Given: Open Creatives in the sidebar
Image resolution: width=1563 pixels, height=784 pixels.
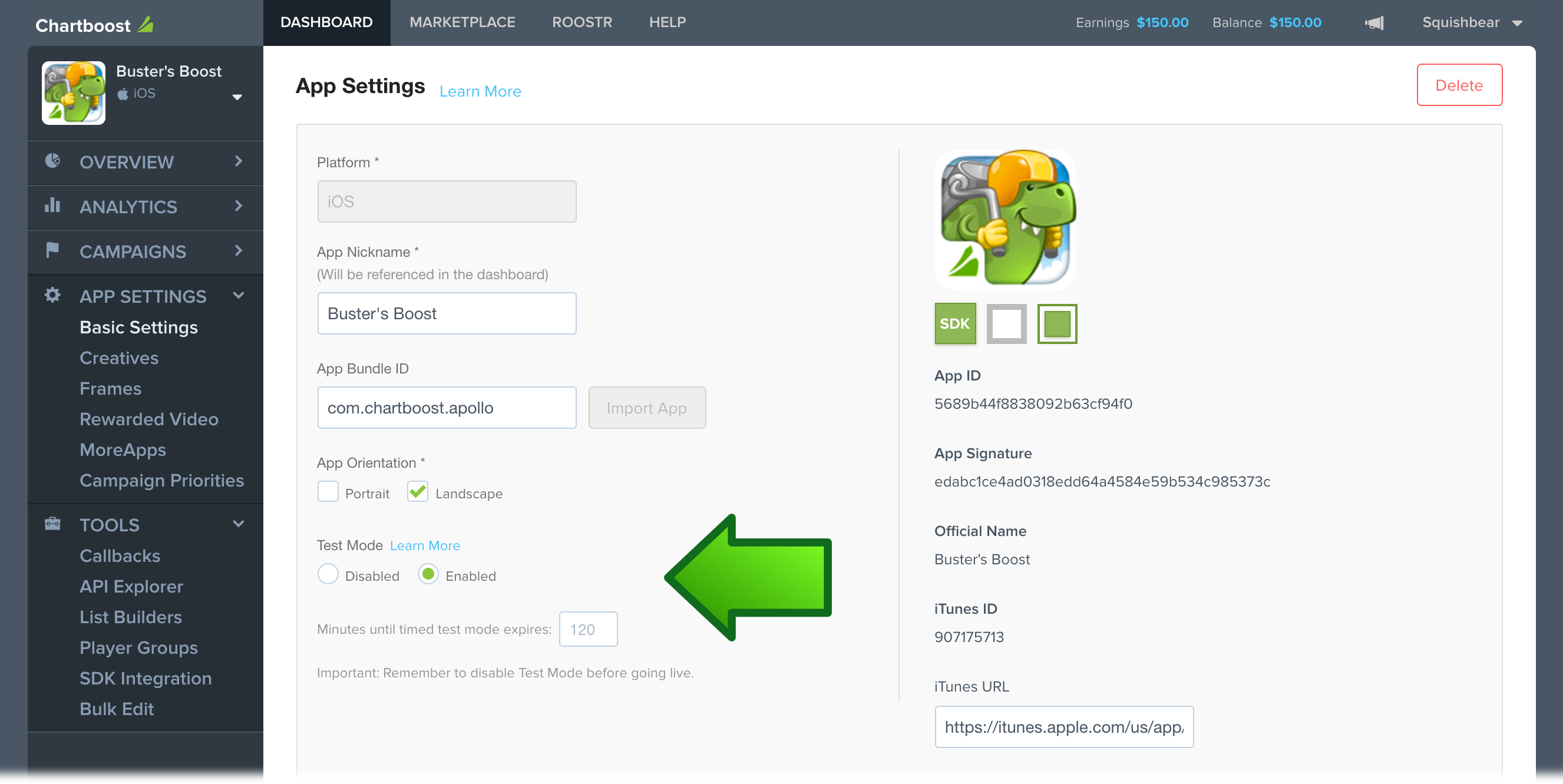Looking at the screenshot, I should tap(119, 358).
